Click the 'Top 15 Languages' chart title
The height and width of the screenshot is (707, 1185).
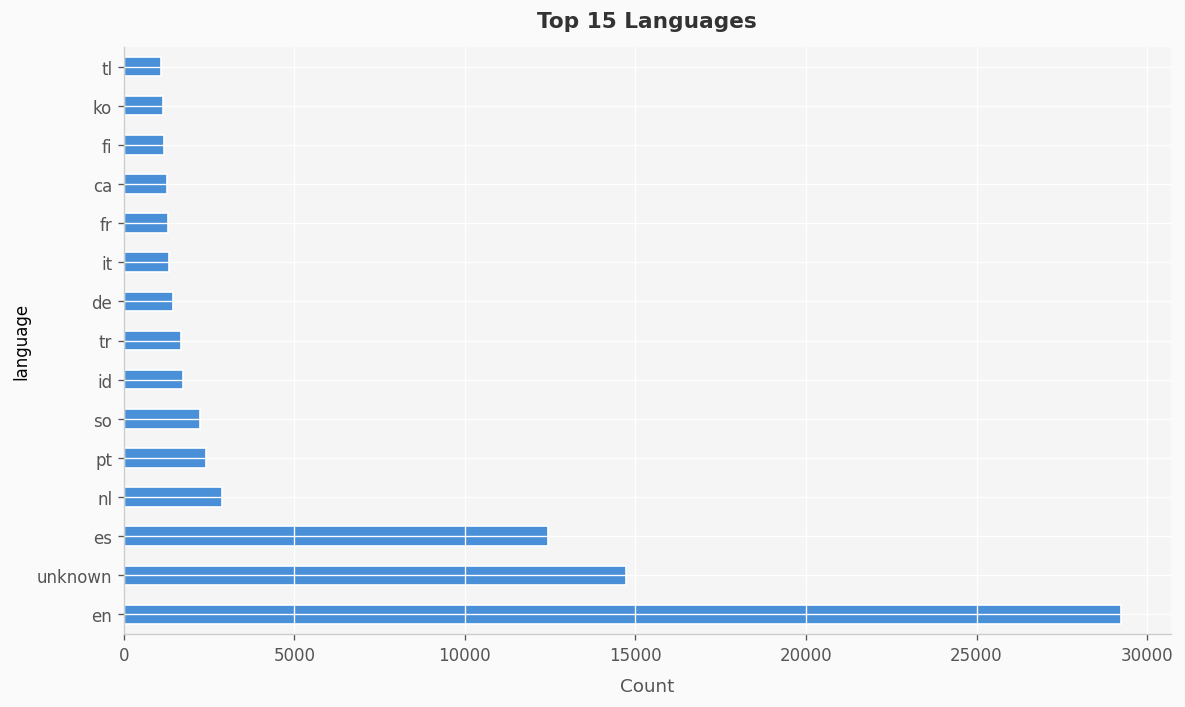click(x=646, y=22)
